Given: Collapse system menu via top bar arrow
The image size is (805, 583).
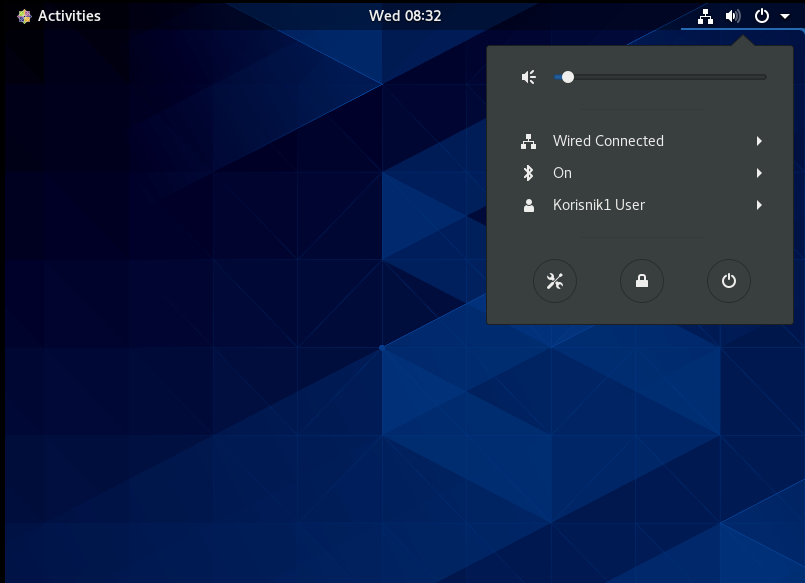Looking at the screenshot, I should [x=785, y=16].
